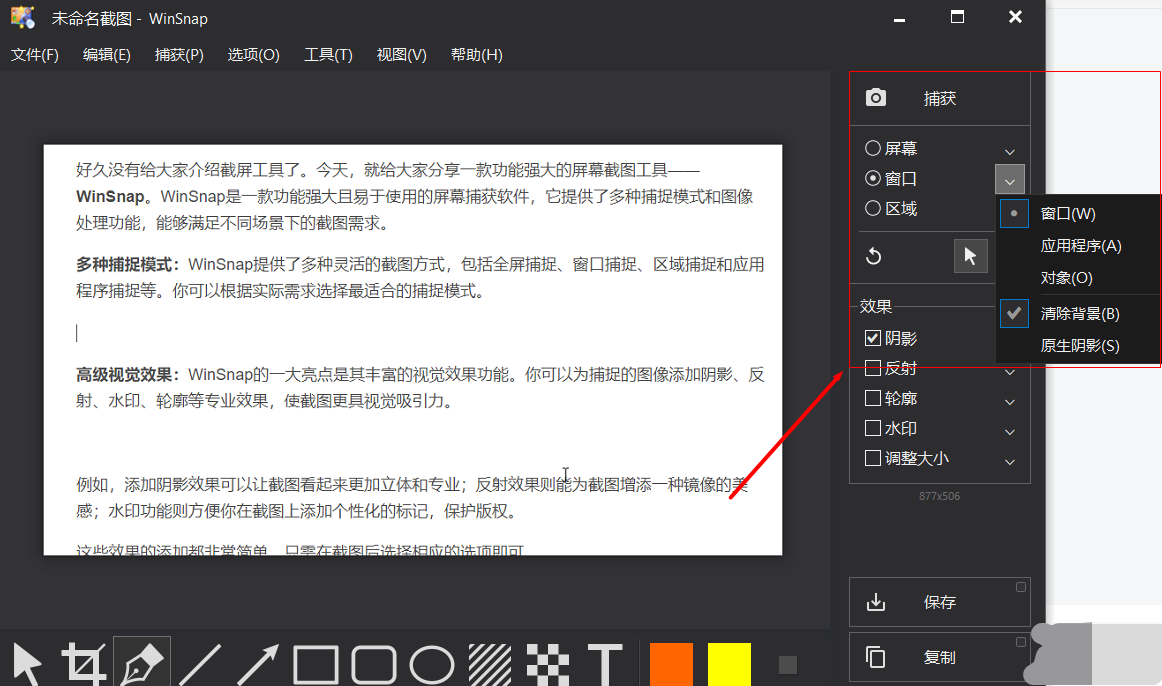The image size is (1162, 686).
Task: Maximize the WinSnap window
Action: point(957,17)
